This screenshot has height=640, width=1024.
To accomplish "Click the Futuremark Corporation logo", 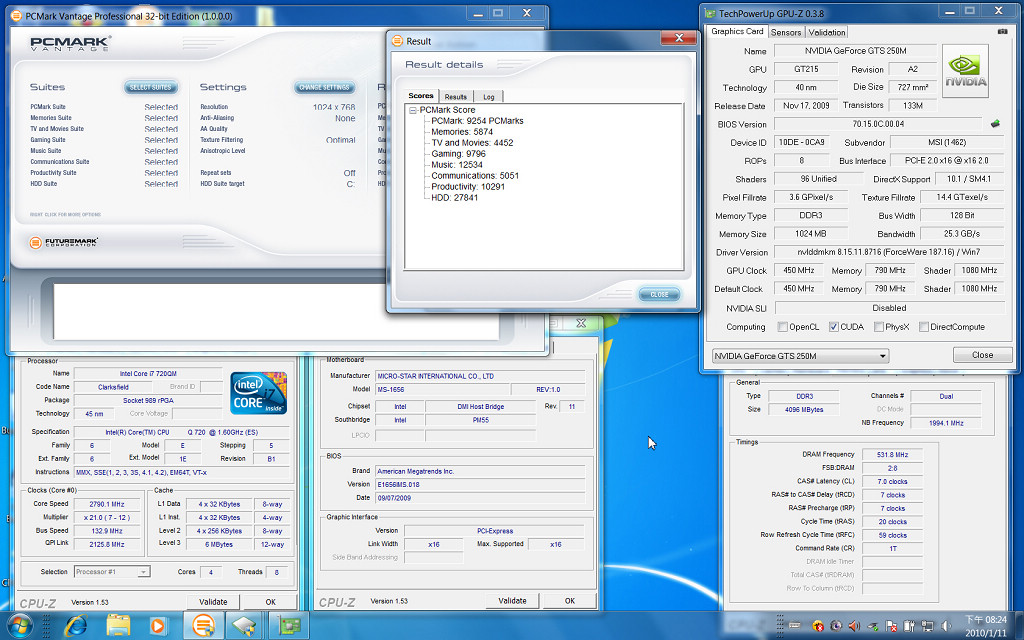I will [63, 242].
